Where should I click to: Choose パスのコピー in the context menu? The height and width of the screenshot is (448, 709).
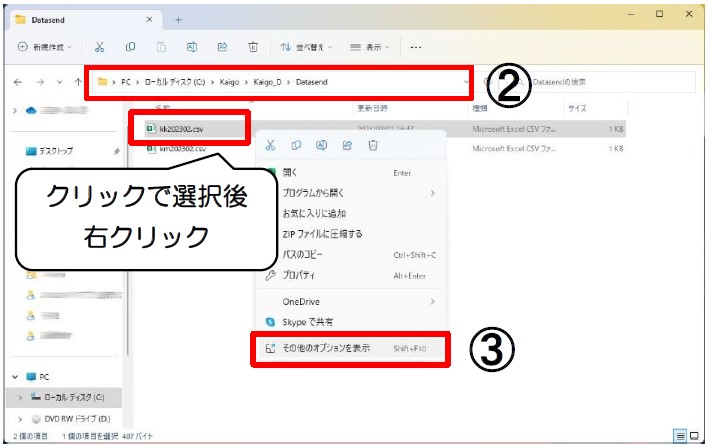(351, 255)
